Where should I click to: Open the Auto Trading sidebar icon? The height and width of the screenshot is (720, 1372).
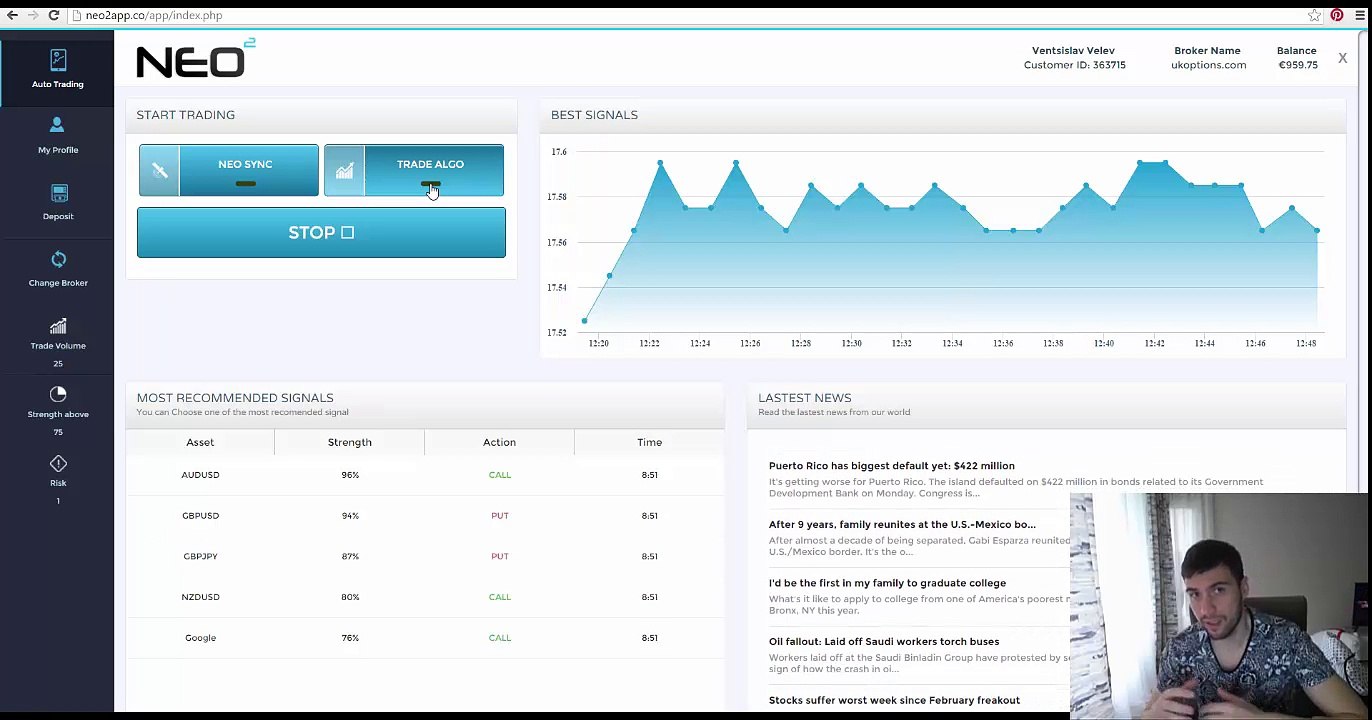click(x=58, y=60)
